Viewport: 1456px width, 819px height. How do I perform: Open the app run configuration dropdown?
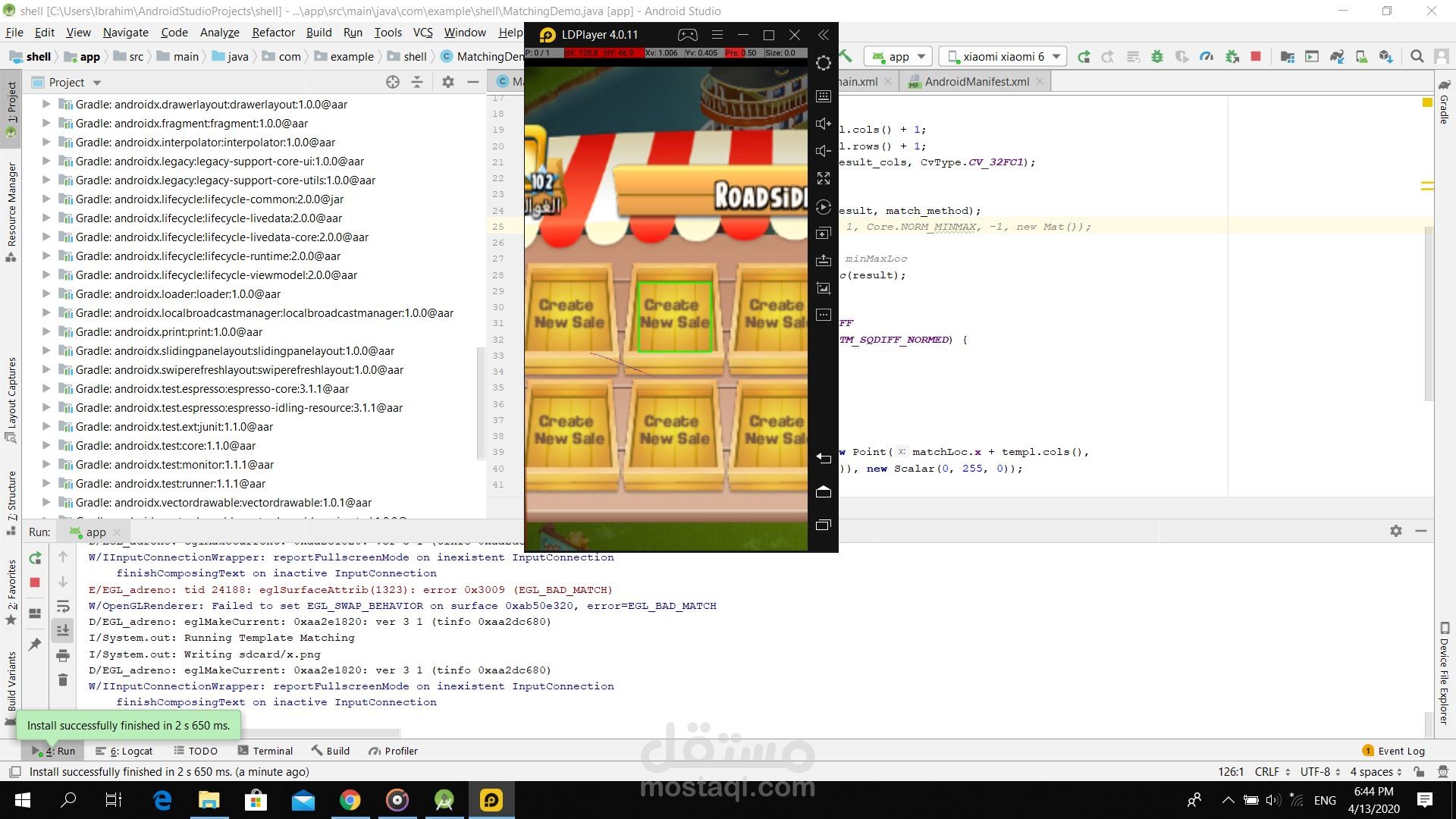point(899,57)
